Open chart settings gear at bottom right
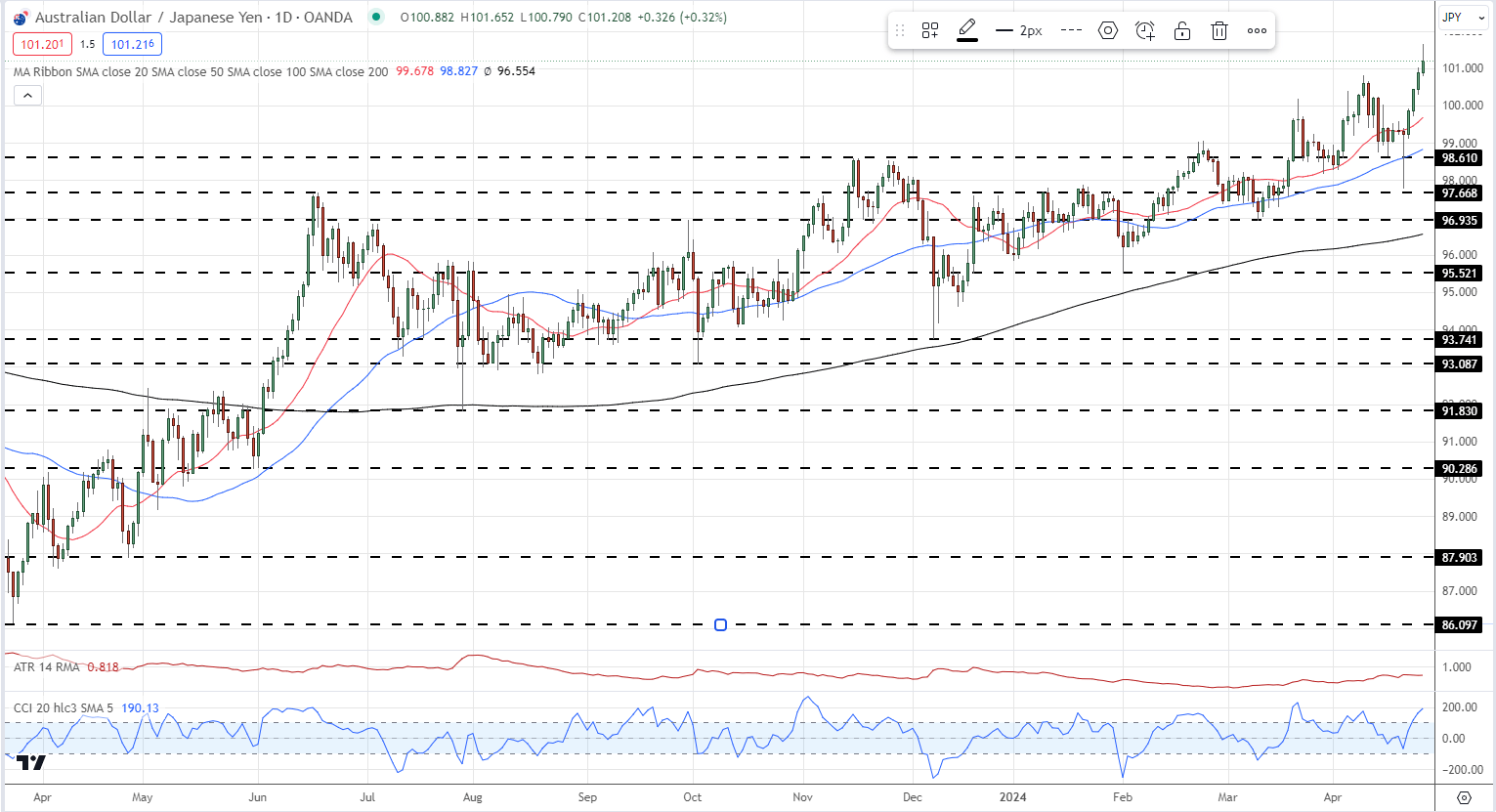 (x=1464, y=797)
